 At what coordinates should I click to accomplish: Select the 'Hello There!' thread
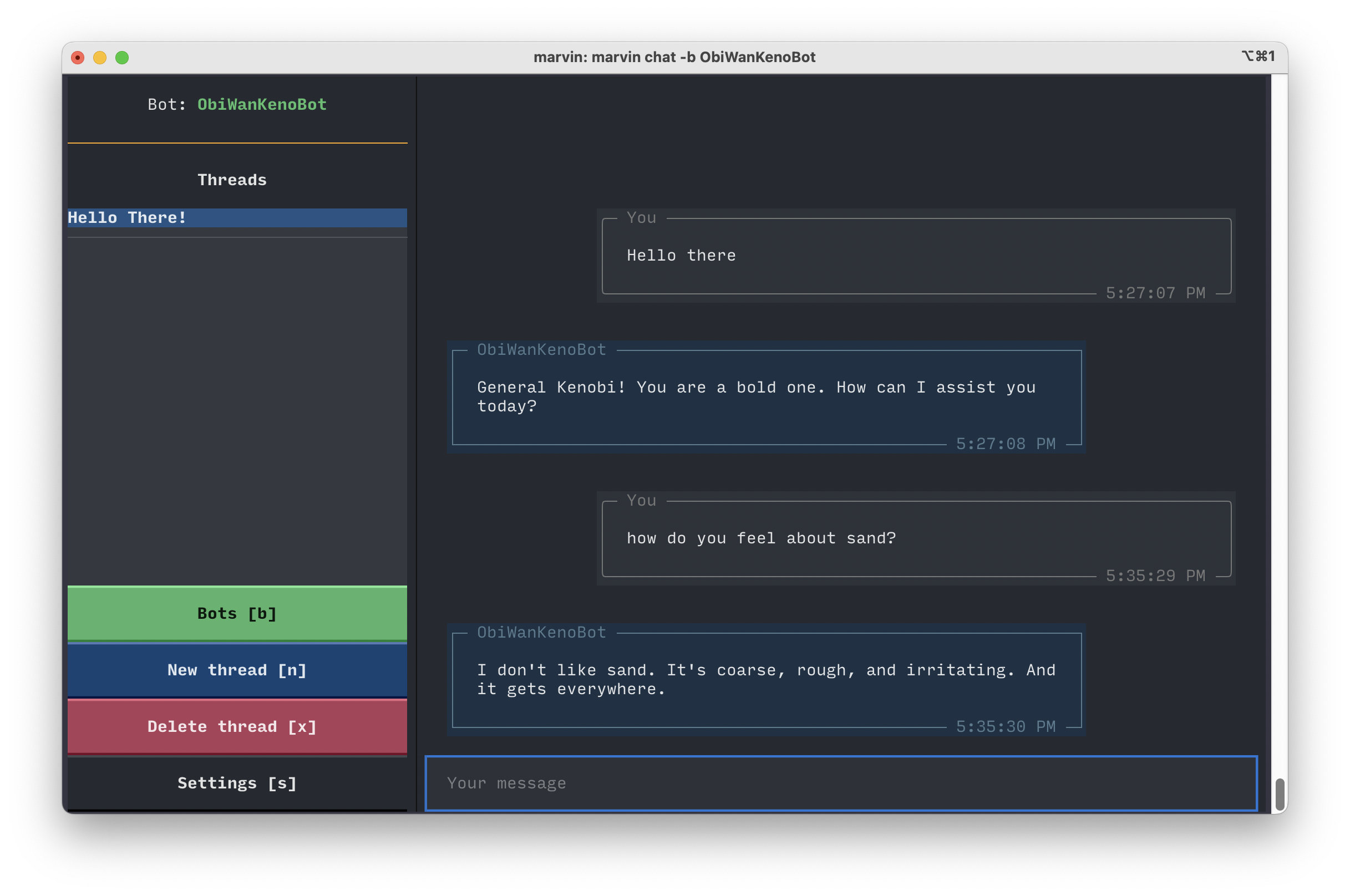237,218
